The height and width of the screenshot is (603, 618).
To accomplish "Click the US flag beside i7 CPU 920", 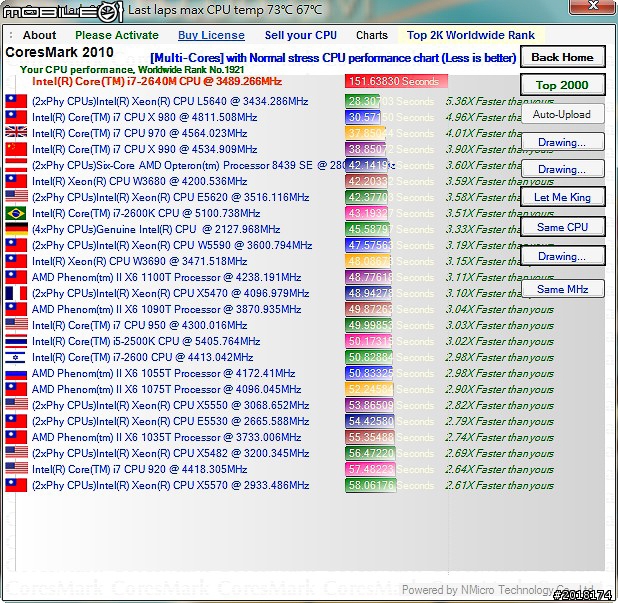I will pos(16,469).
